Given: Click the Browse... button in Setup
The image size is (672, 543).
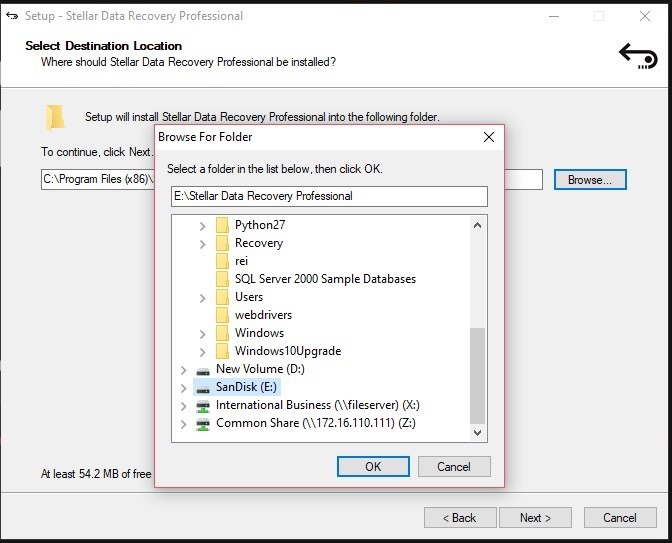Looking at the screenshot, I should tap(590, 180).
